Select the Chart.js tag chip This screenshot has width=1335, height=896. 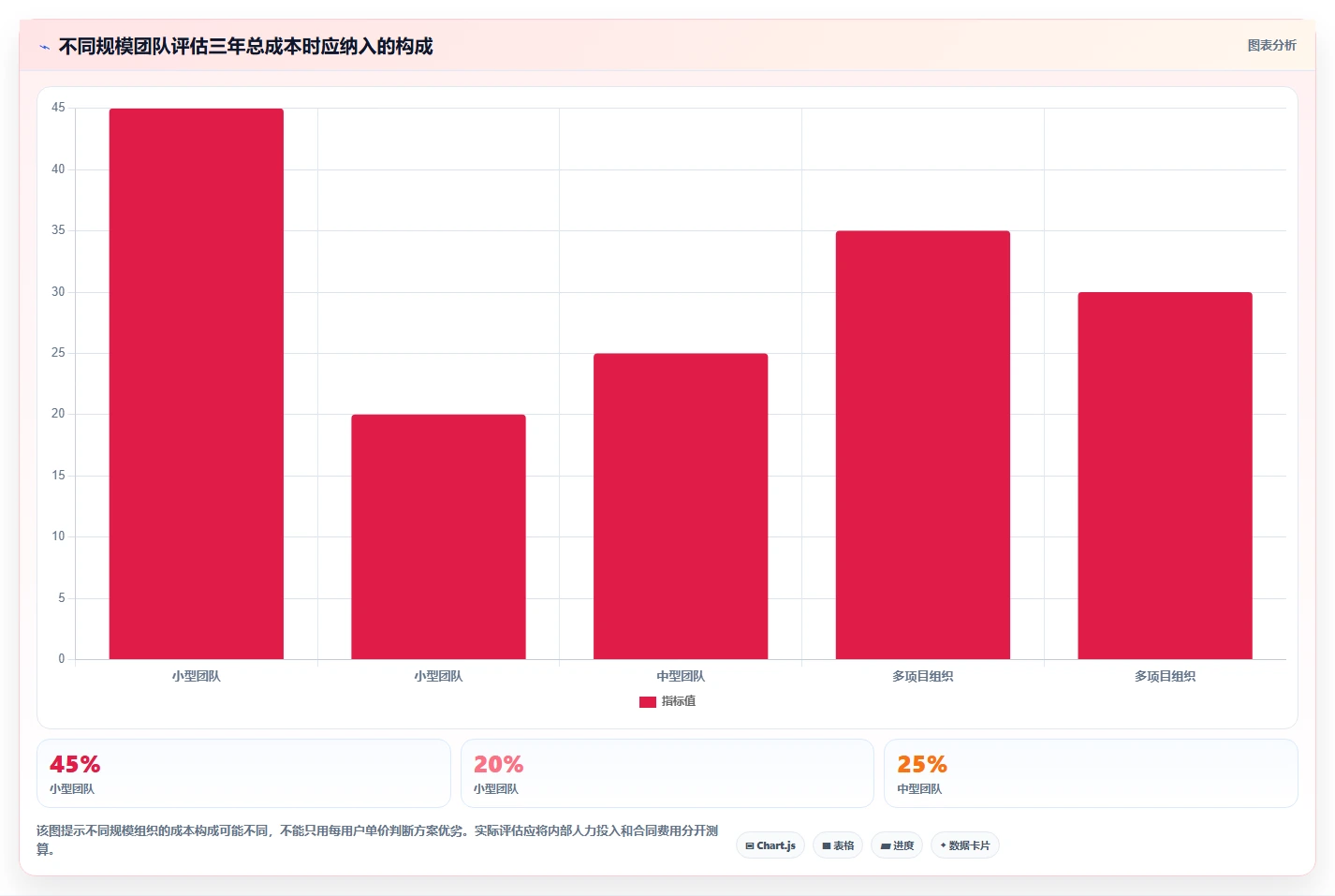770,845
